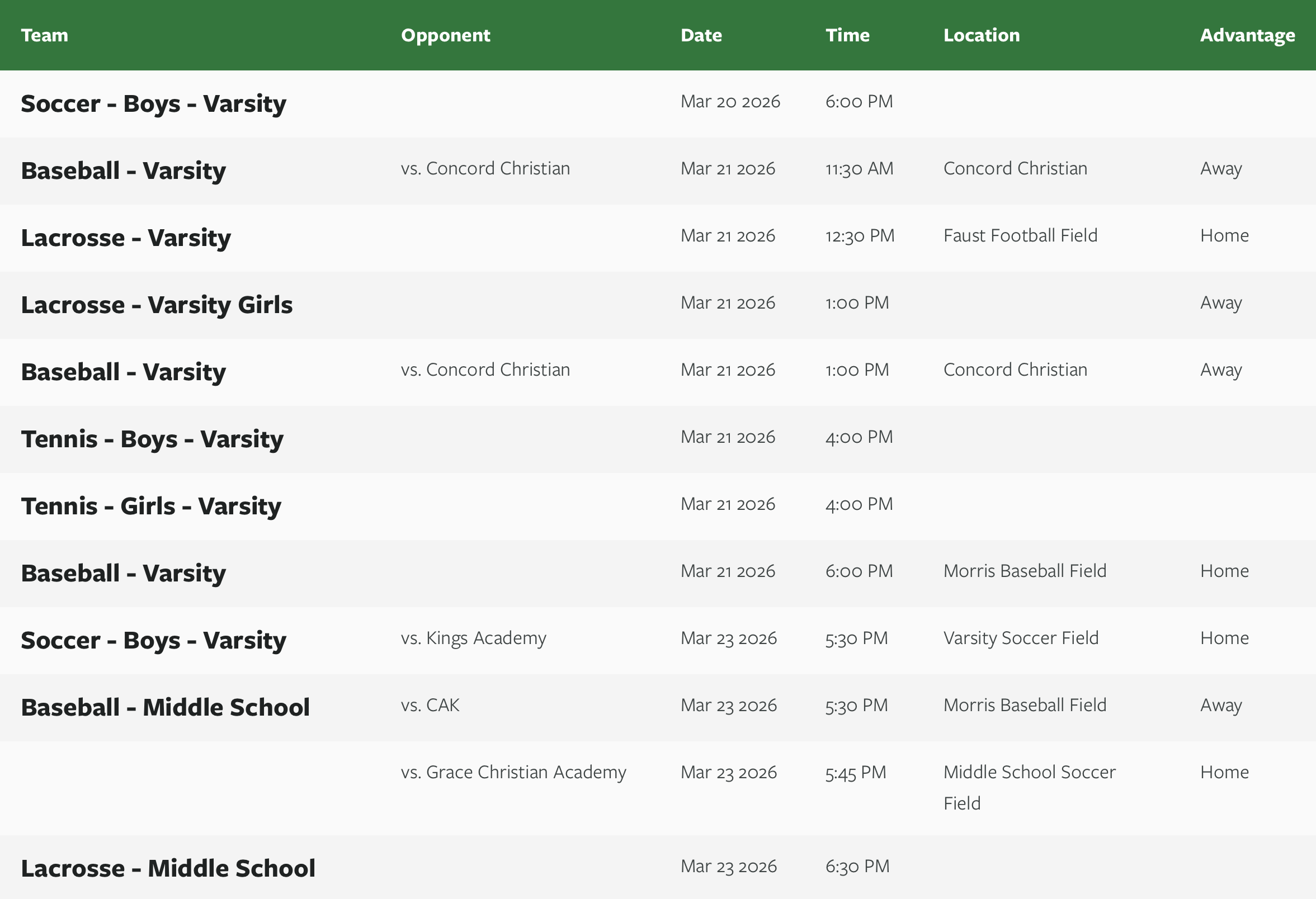Click the Varsity Soccer Field location
The image size is (1316, 899).
[x=1020, y=638]
